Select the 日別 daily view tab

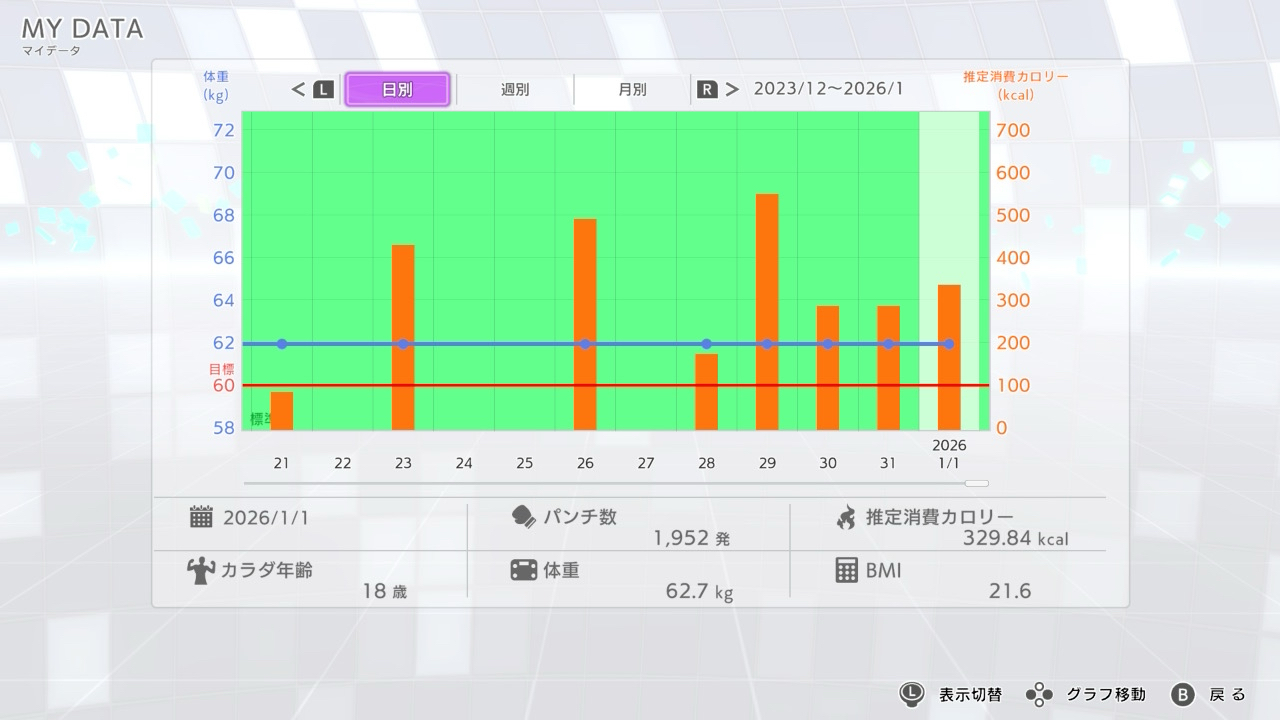coord(397,89)
